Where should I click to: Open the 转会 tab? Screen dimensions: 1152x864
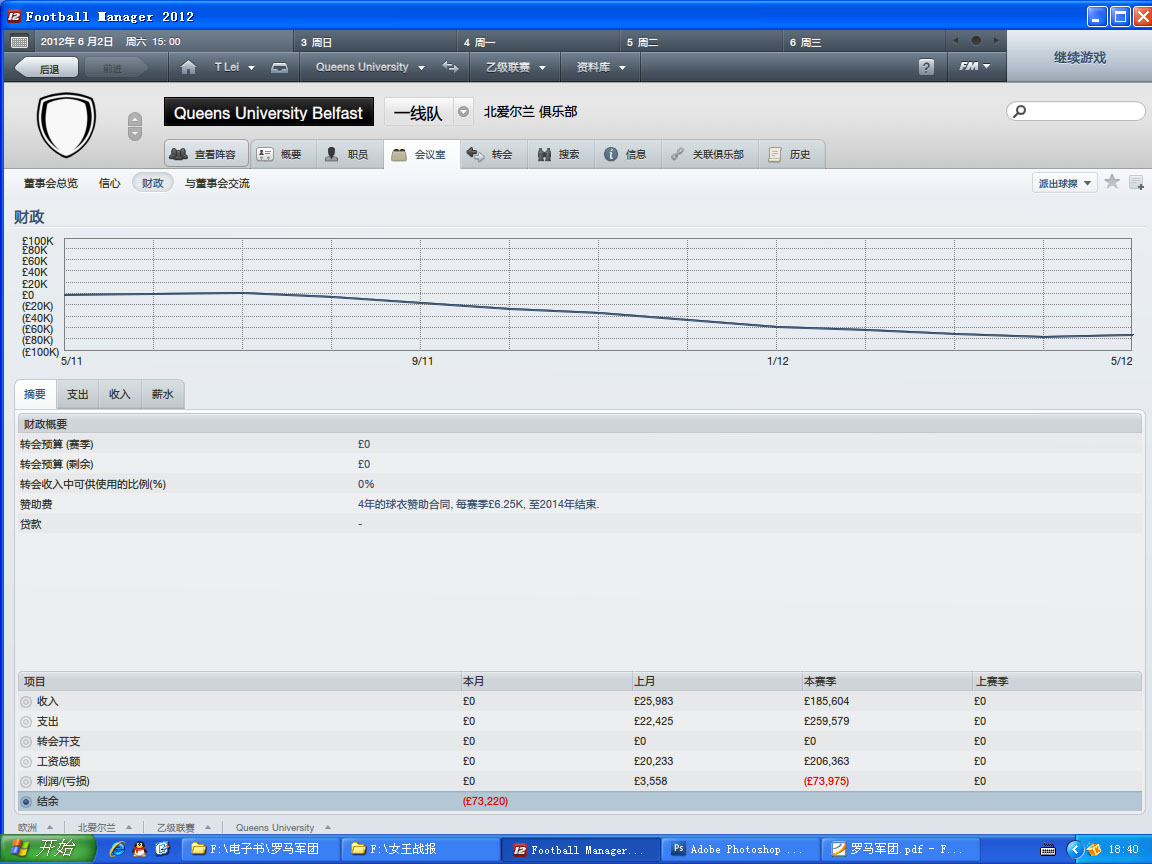click(493, 154)
